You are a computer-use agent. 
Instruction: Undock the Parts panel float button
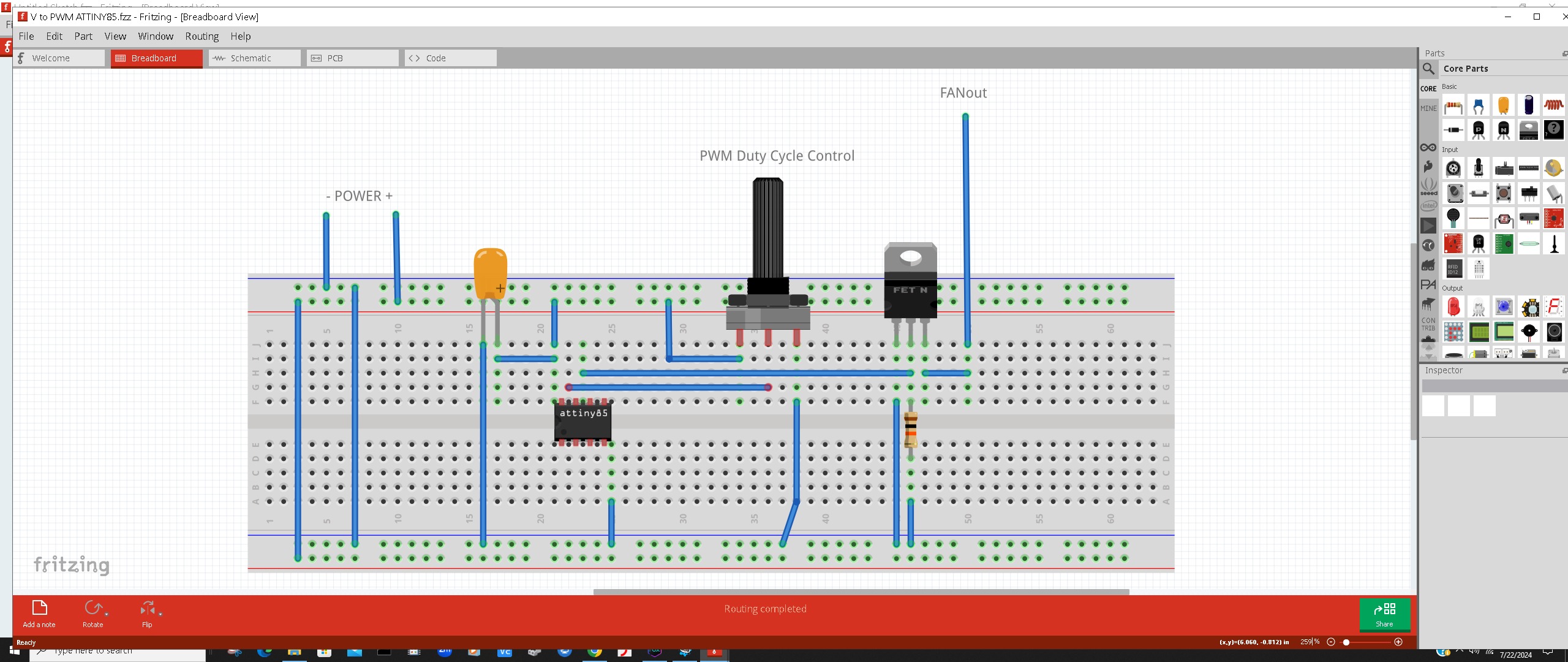1564,53
